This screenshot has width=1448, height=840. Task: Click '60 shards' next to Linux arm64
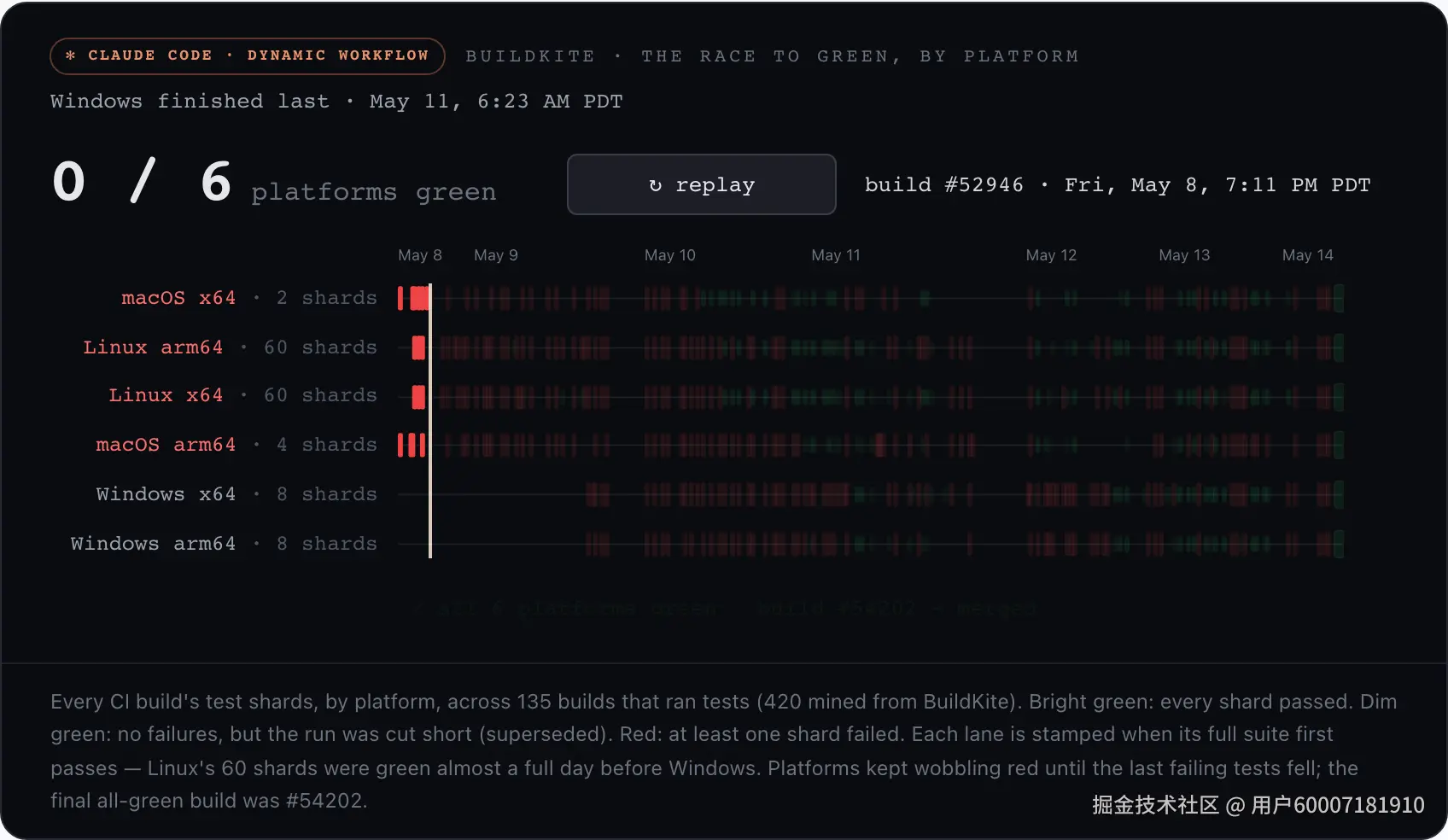point(320,347)
